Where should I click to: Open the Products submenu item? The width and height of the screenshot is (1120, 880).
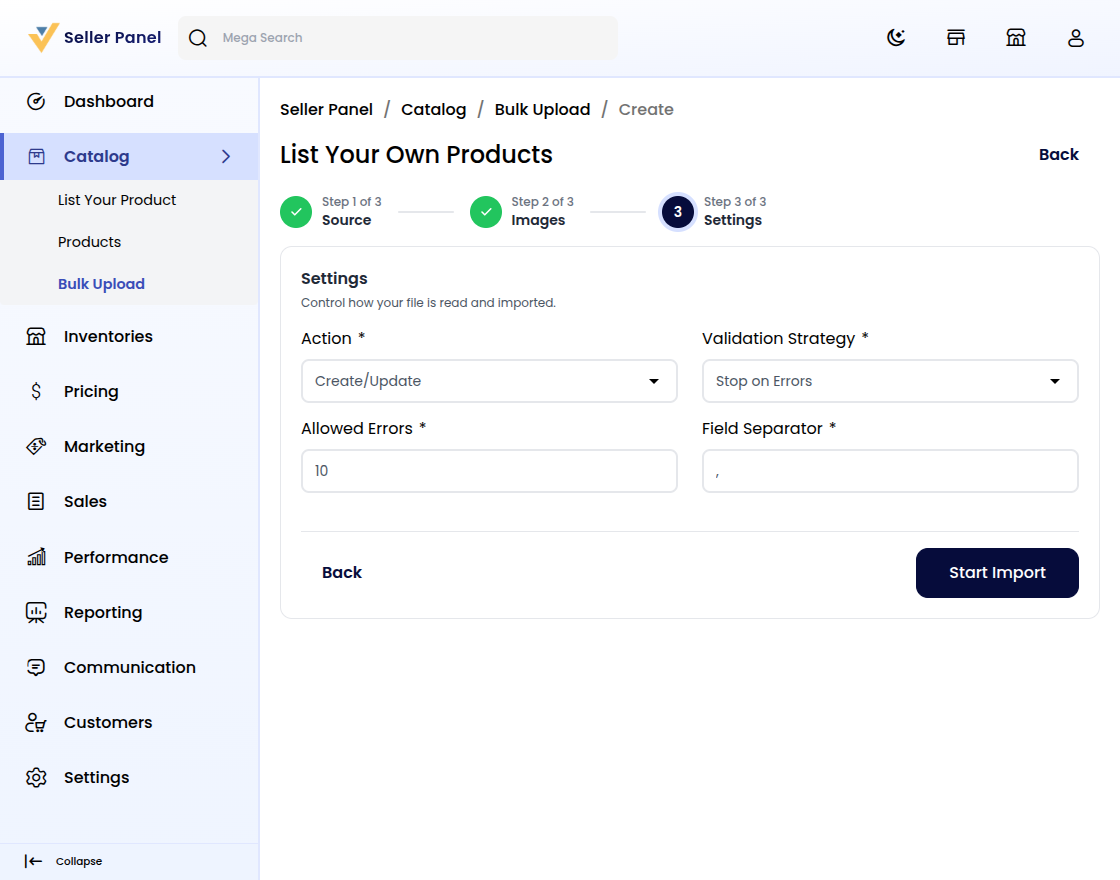[89, 242]
